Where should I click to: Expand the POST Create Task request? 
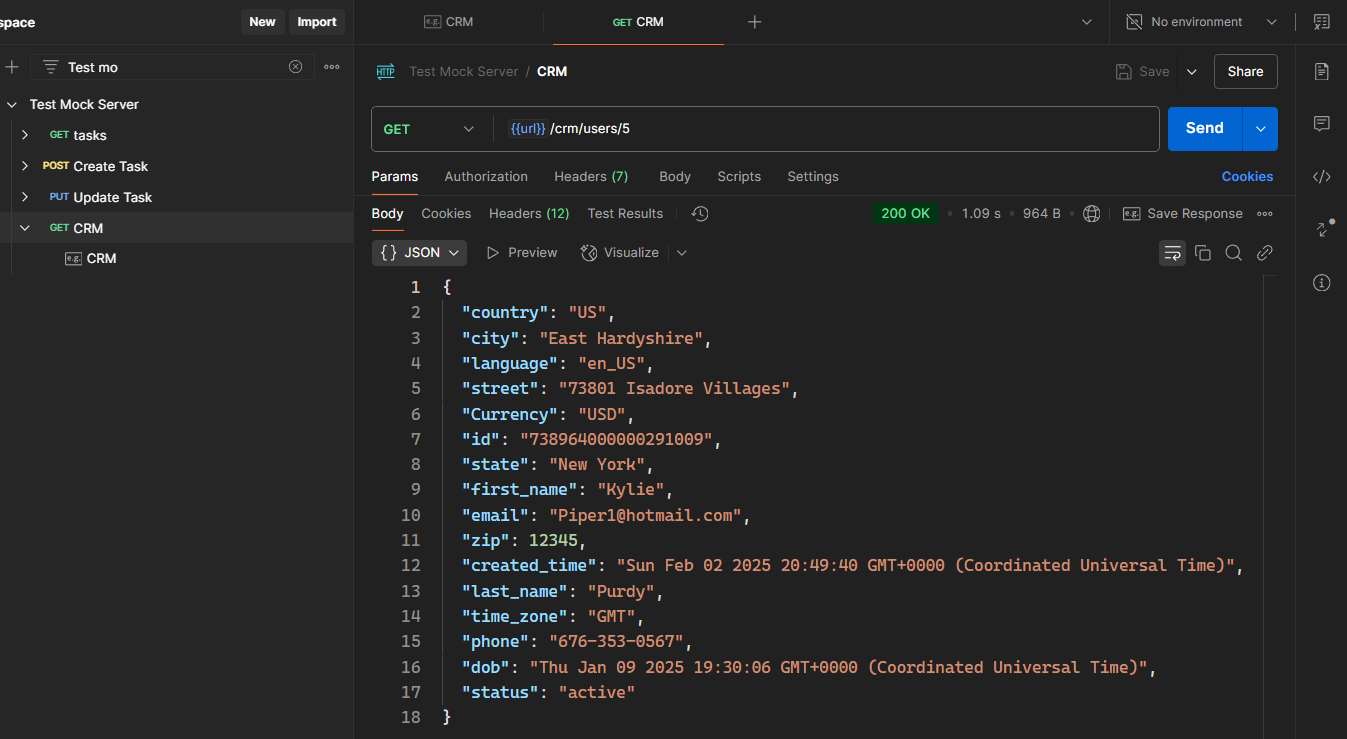[x=25, y=166]
